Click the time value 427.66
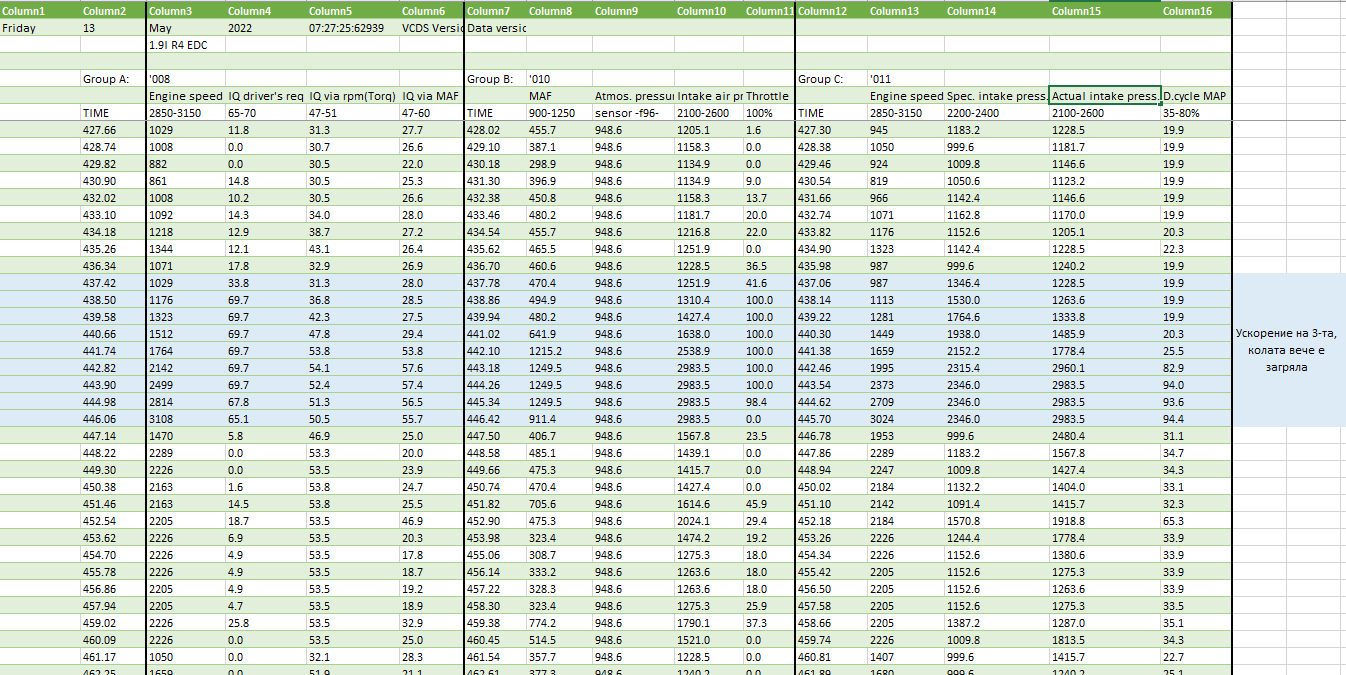Screen dimensions: 1346x675 click(x=100, y=130)
